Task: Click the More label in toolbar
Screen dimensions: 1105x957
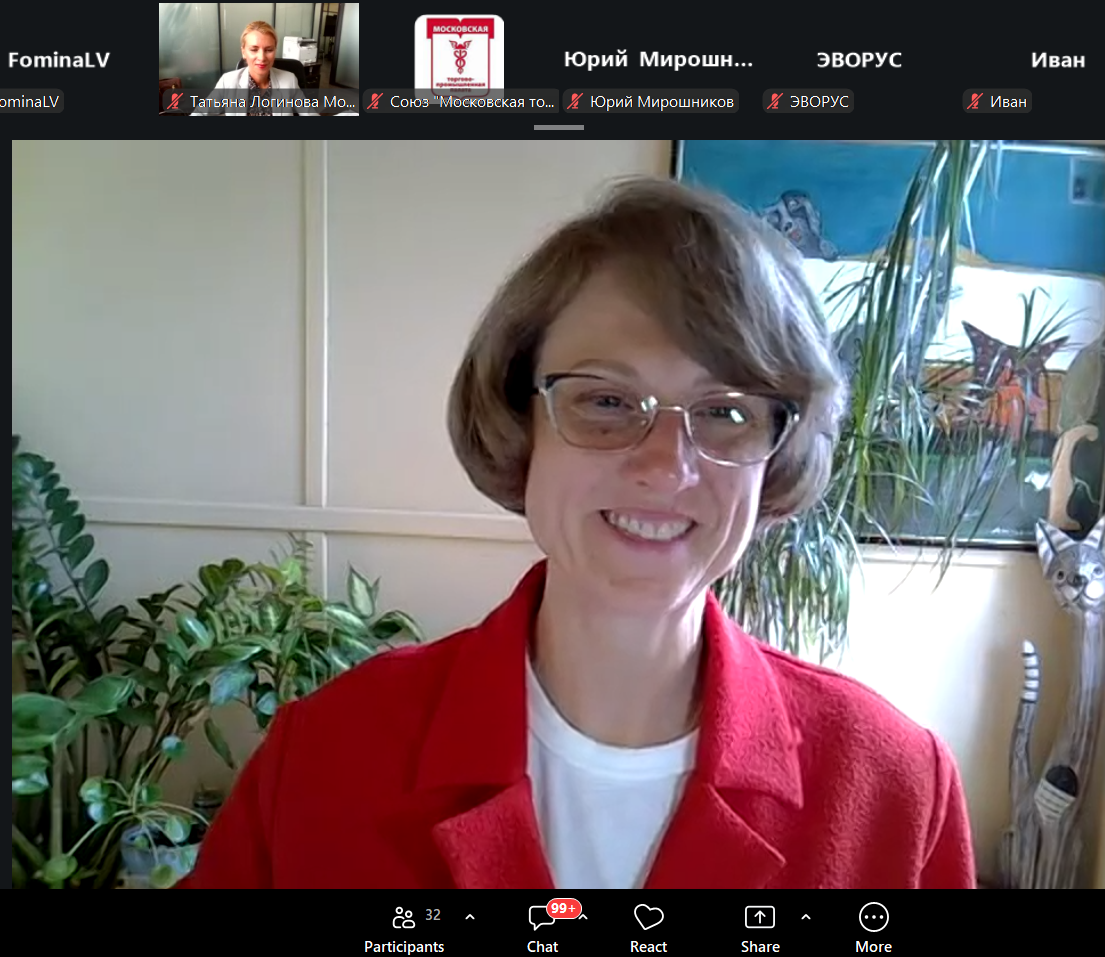Action: [x=874, y=946]
